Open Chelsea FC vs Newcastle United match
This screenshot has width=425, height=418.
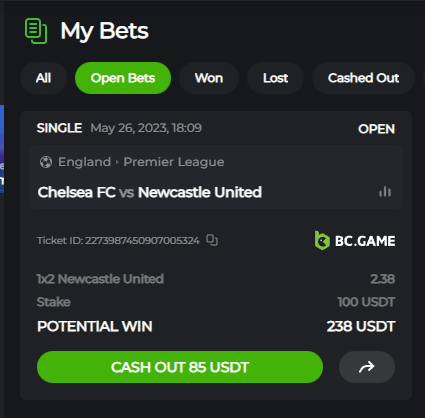pyautogui.click(x=150, y=192)
